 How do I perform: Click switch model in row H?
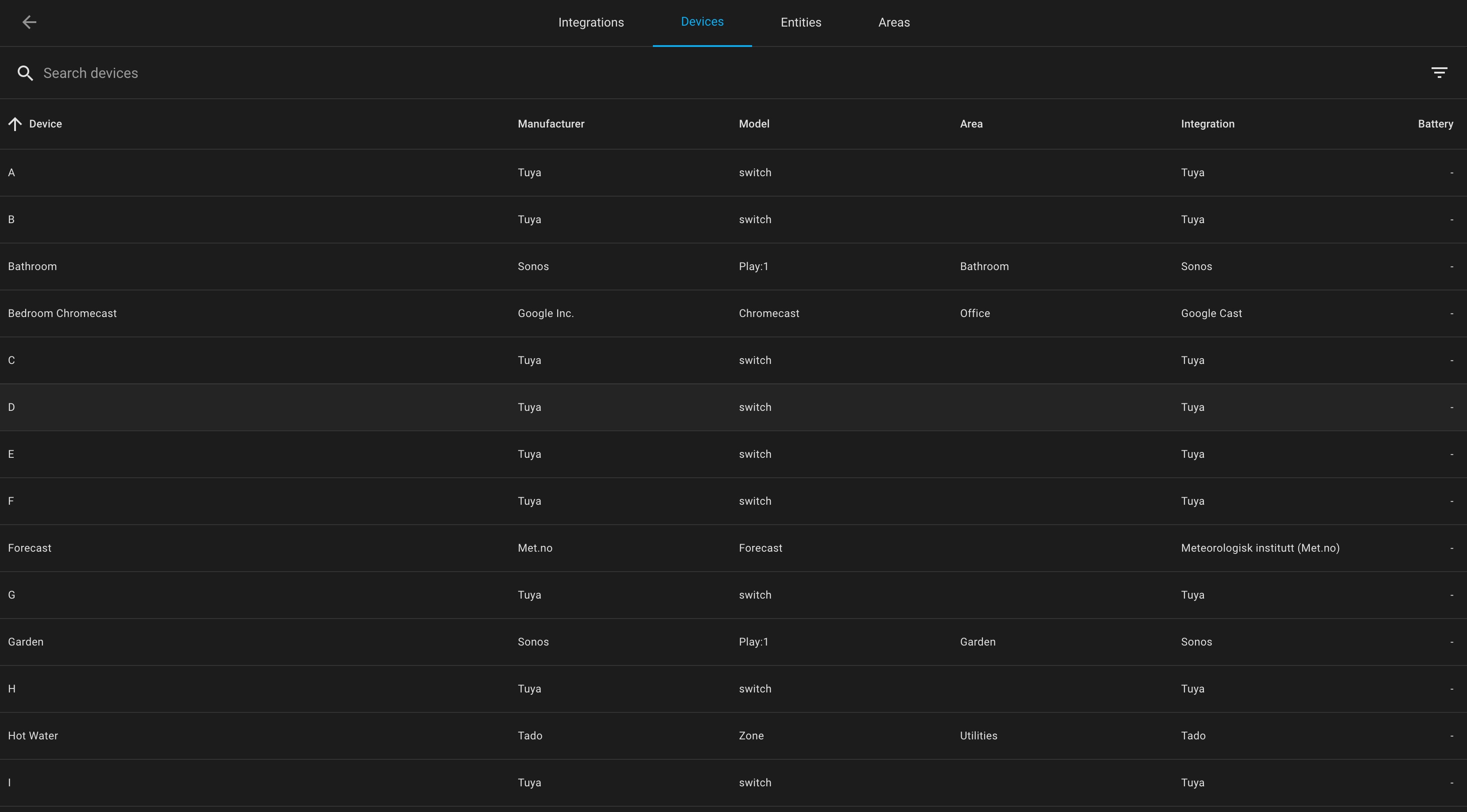coord(755,689)
